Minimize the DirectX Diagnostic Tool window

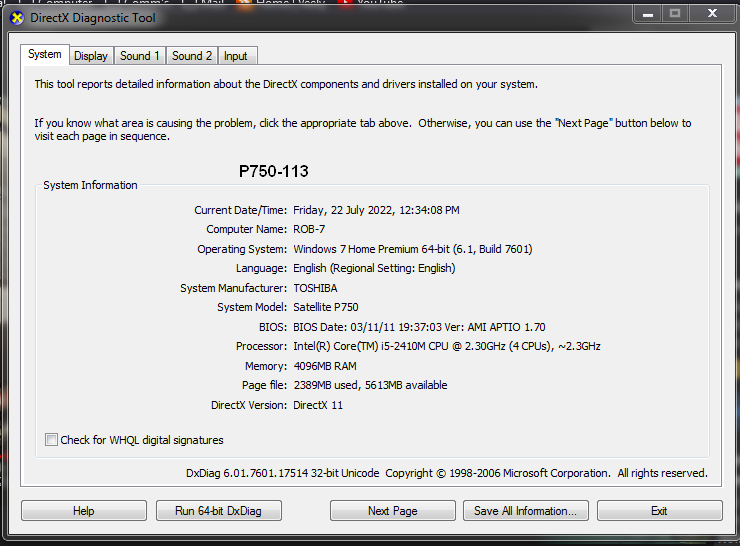pos(648,14)
